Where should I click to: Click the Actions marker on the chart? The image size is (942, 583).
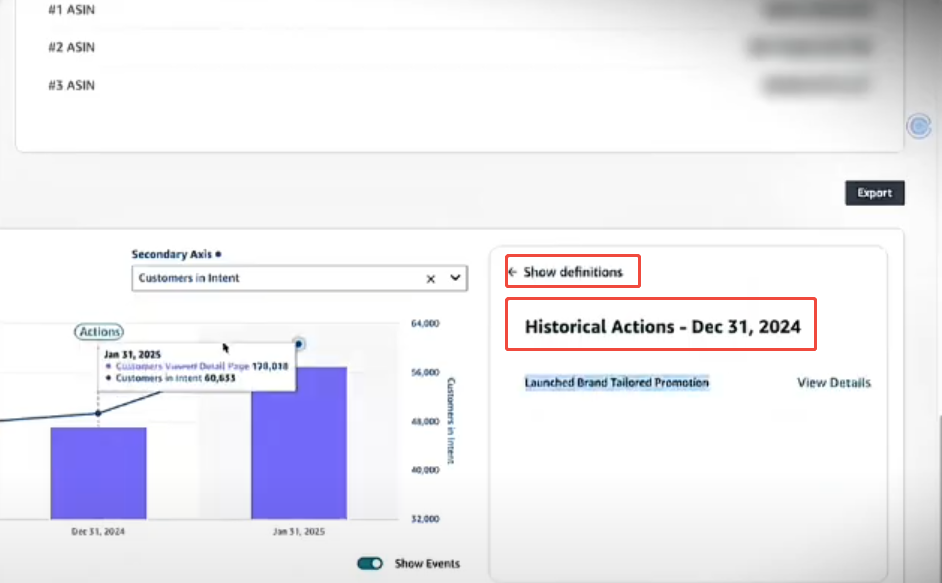coord(99,332)
